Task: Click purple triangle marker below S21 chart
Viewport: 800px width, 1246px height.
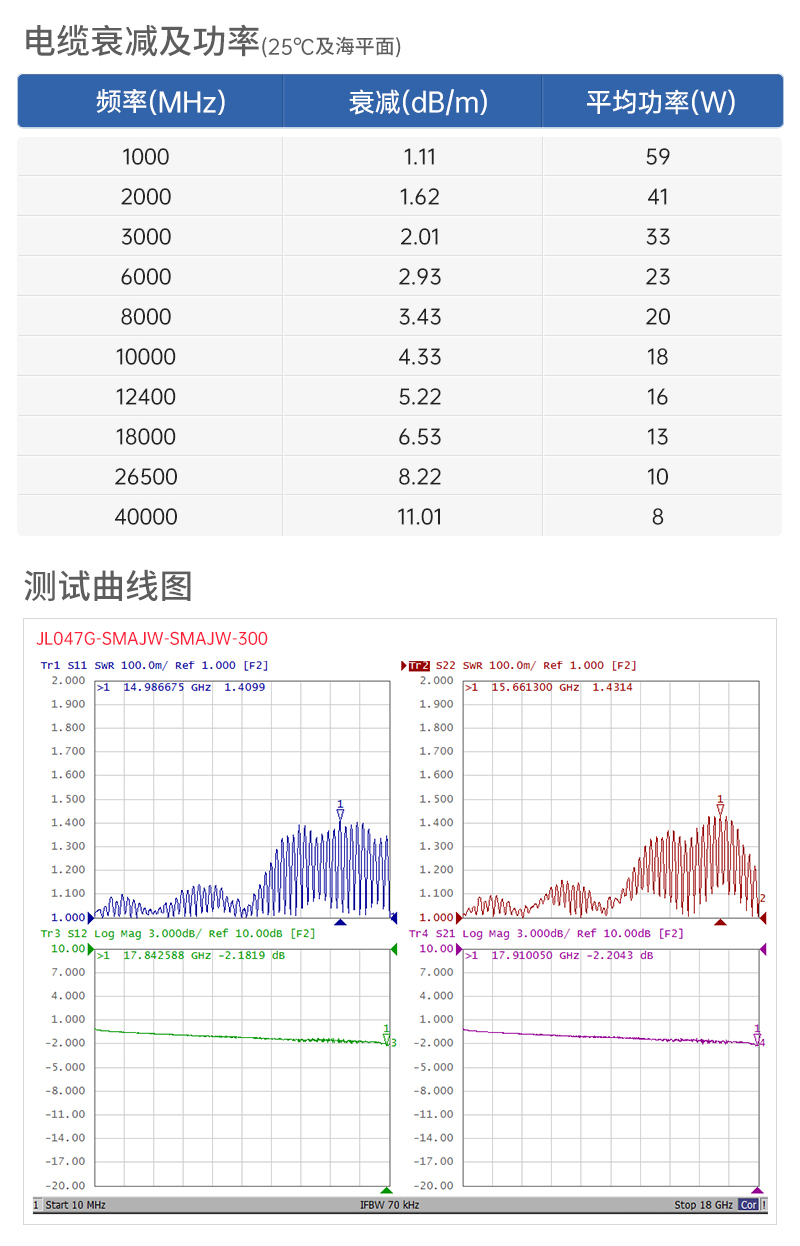Action: 757,1190
